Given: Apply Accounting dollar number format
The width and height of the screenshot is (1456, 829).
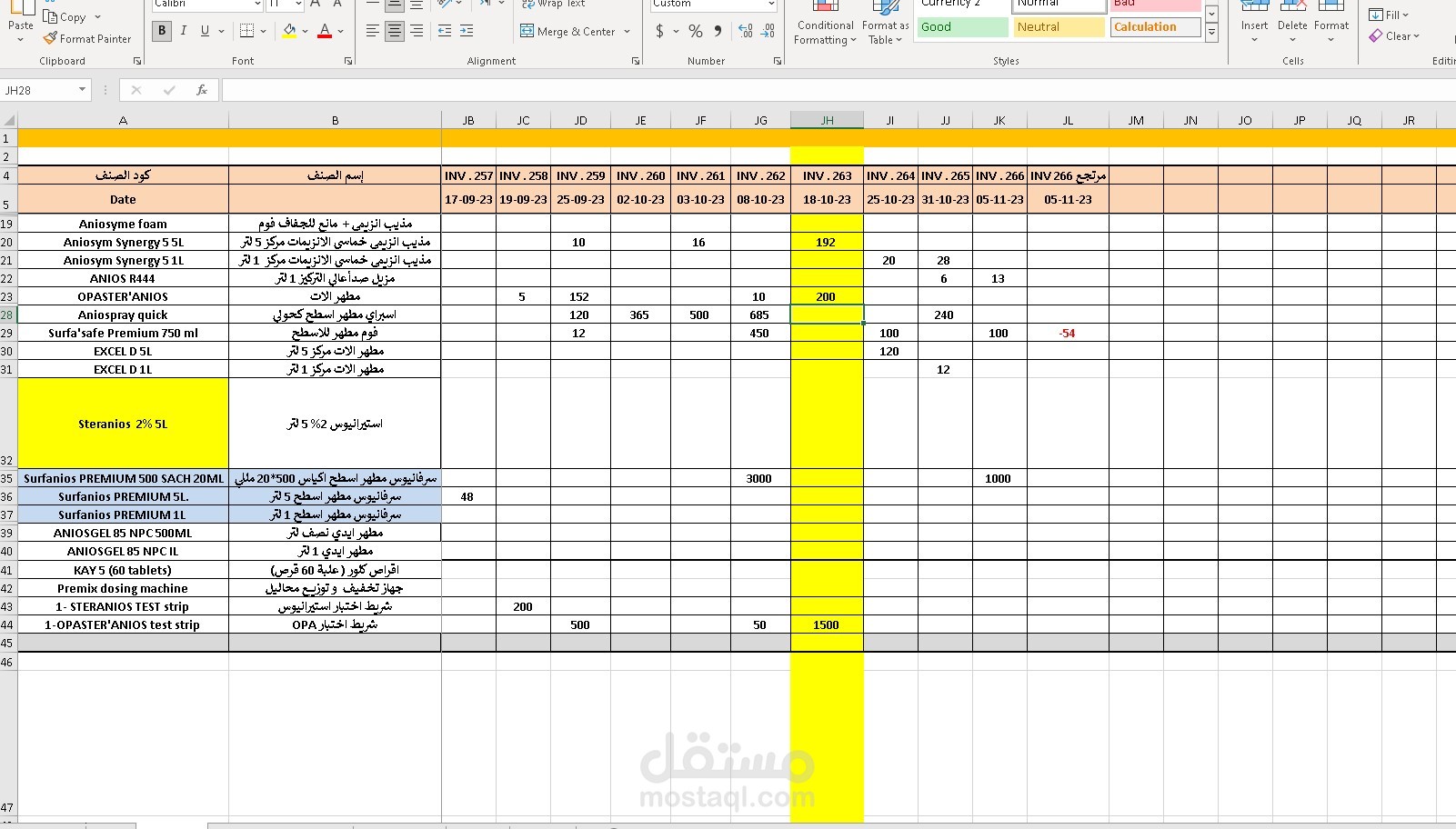Looking at the screenshot, I should (659, 31).
